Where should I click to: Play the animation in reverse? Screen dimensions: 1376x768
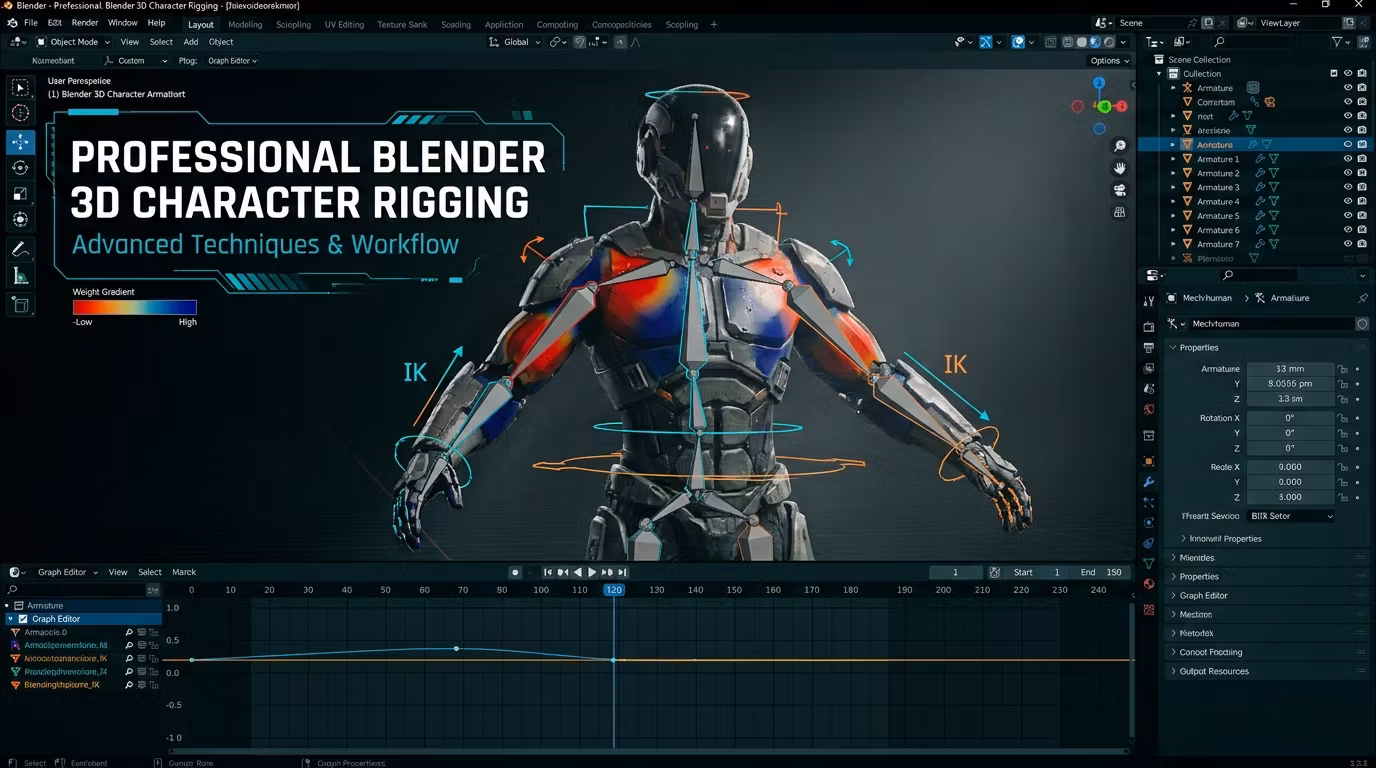coord(577,572)
